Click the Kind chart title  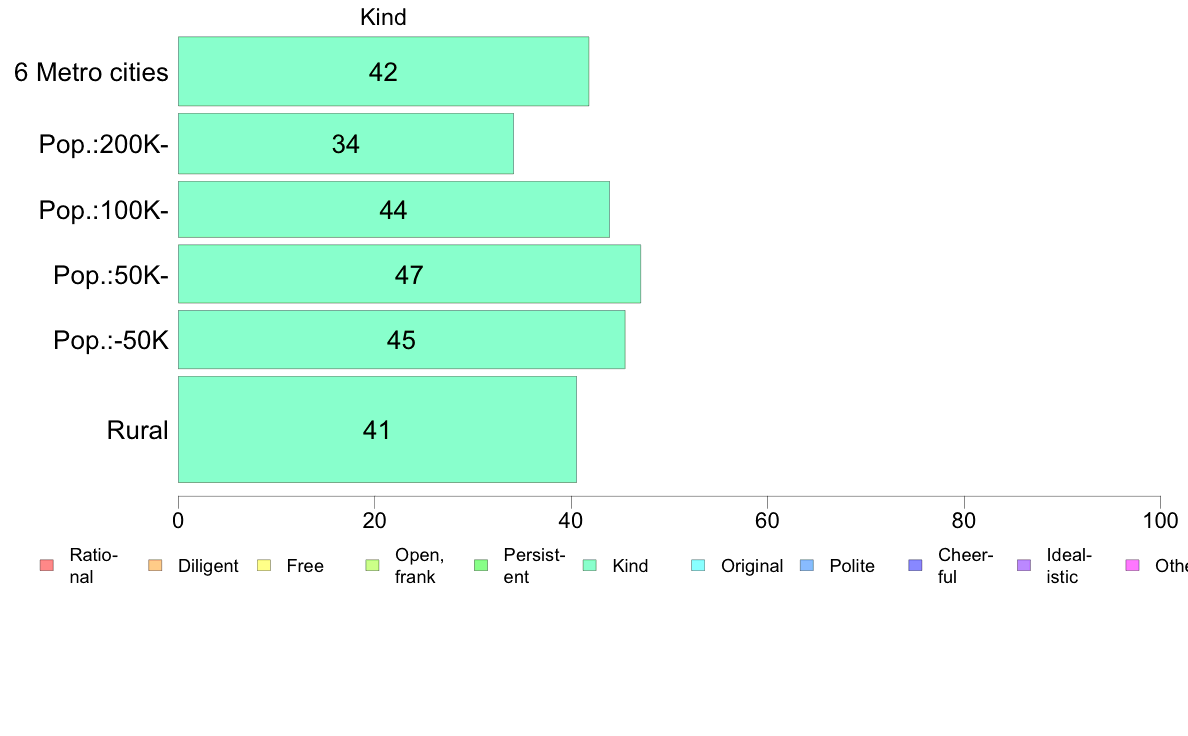pyautogui.click(x=383, y=17)
